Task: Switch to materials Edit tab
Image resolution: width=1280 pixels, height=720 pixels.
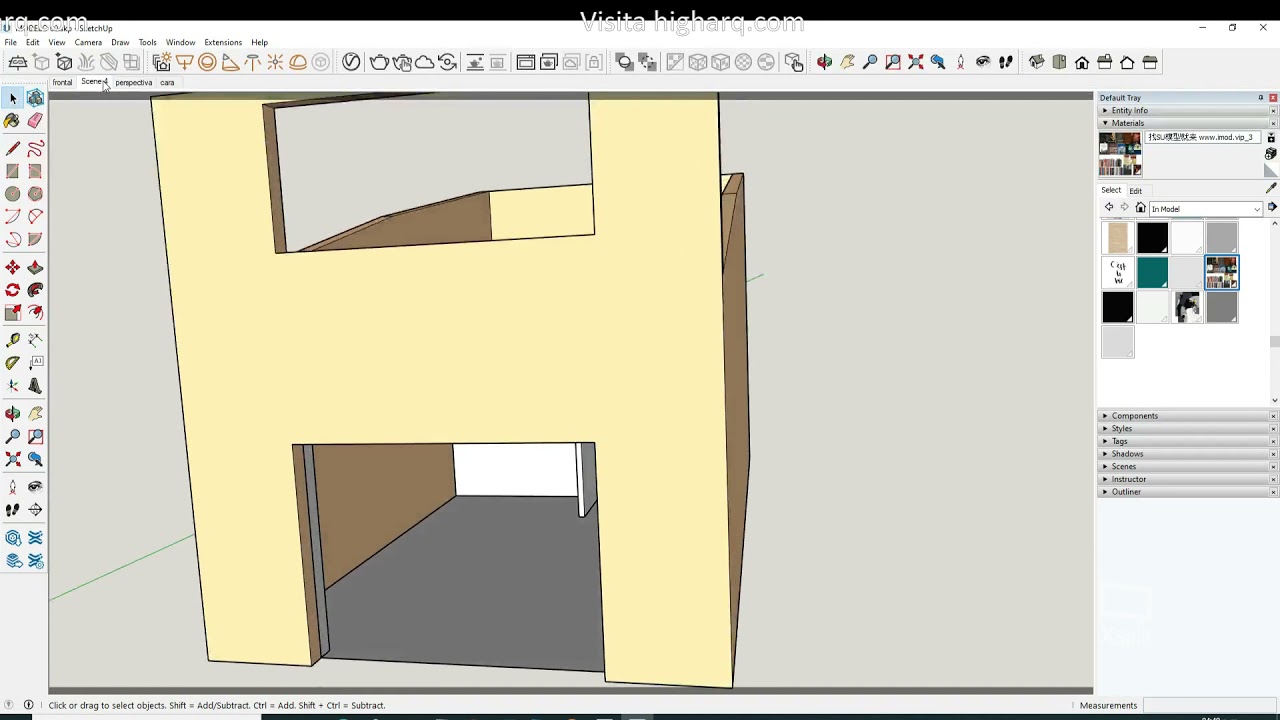Action: click(1136, 190)
